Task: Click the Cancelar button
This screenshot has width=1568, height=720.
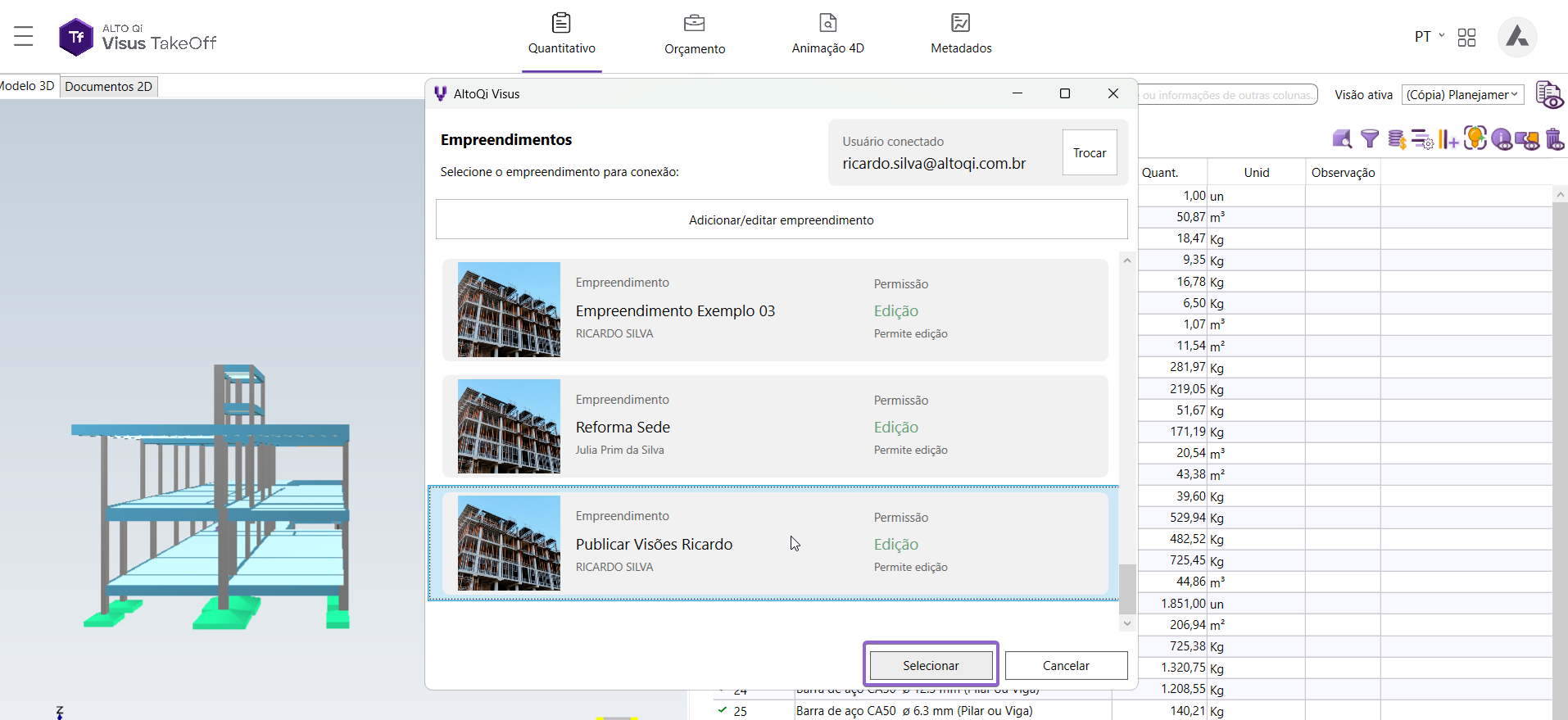Action: click(x=1066, y=665)
